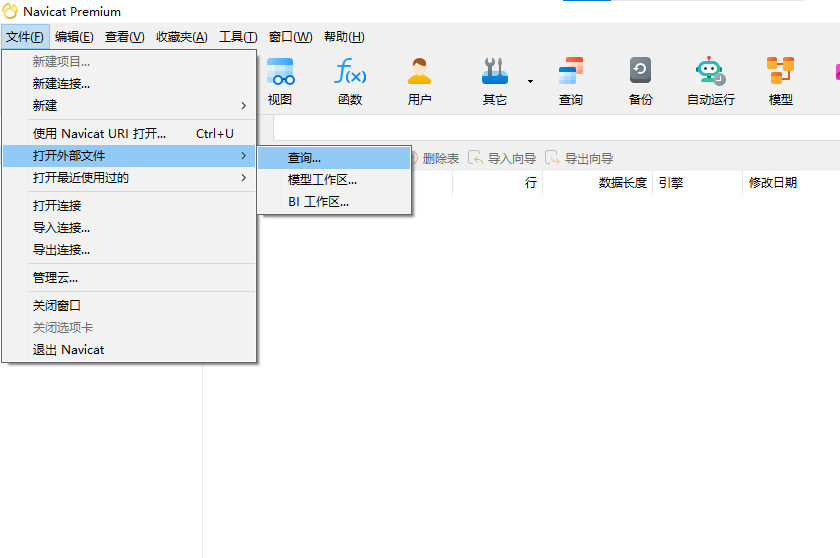Choose 关闭窗口 from the File menu
The image size is (840, 558).
click(x=129, y=306)
